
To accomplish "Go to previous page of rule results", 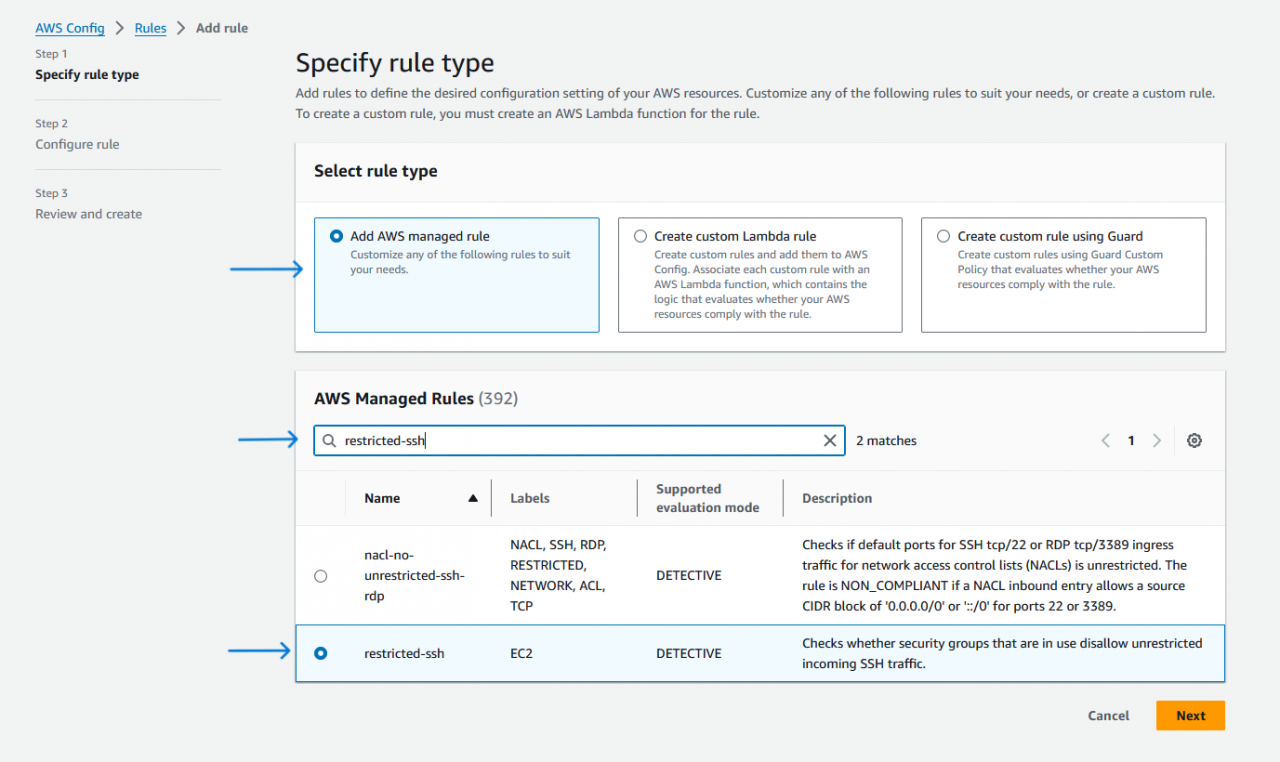I will pos(1105,440).
